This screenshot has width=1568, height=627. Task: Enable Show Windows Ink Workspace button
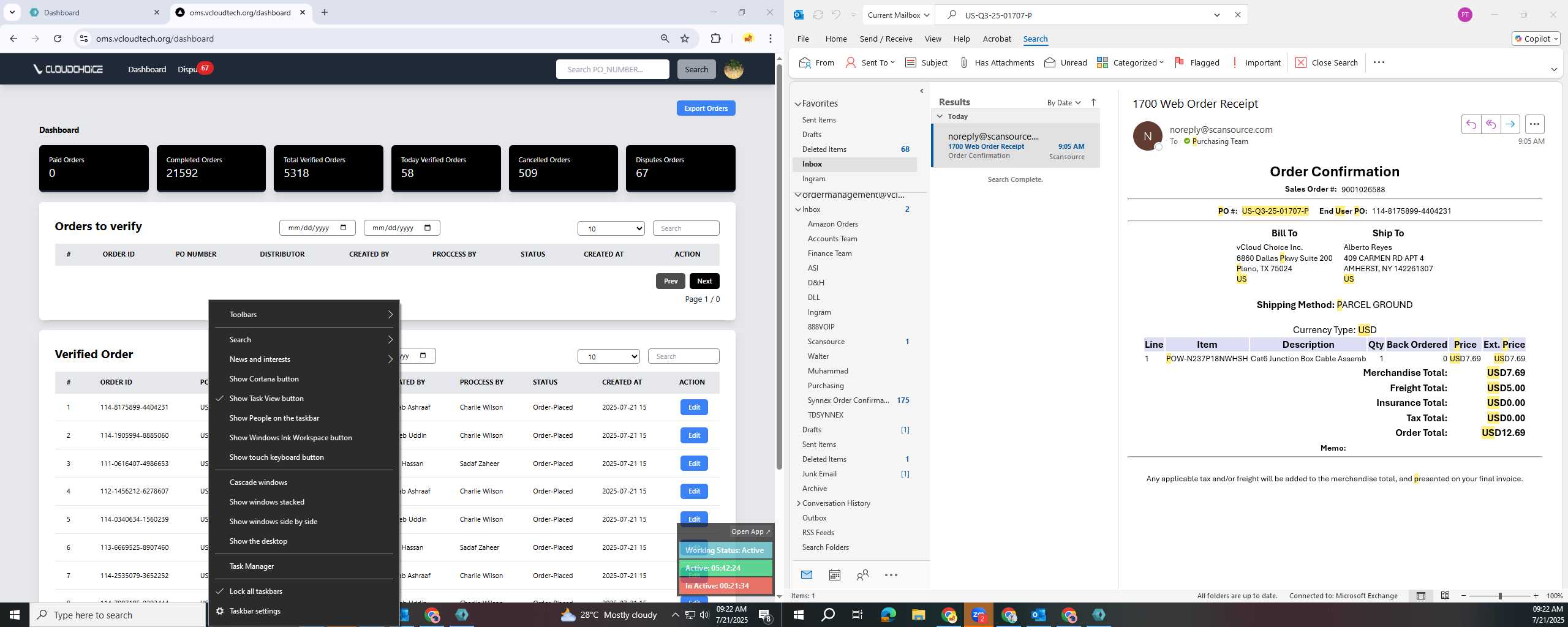[x=304, y=437]
